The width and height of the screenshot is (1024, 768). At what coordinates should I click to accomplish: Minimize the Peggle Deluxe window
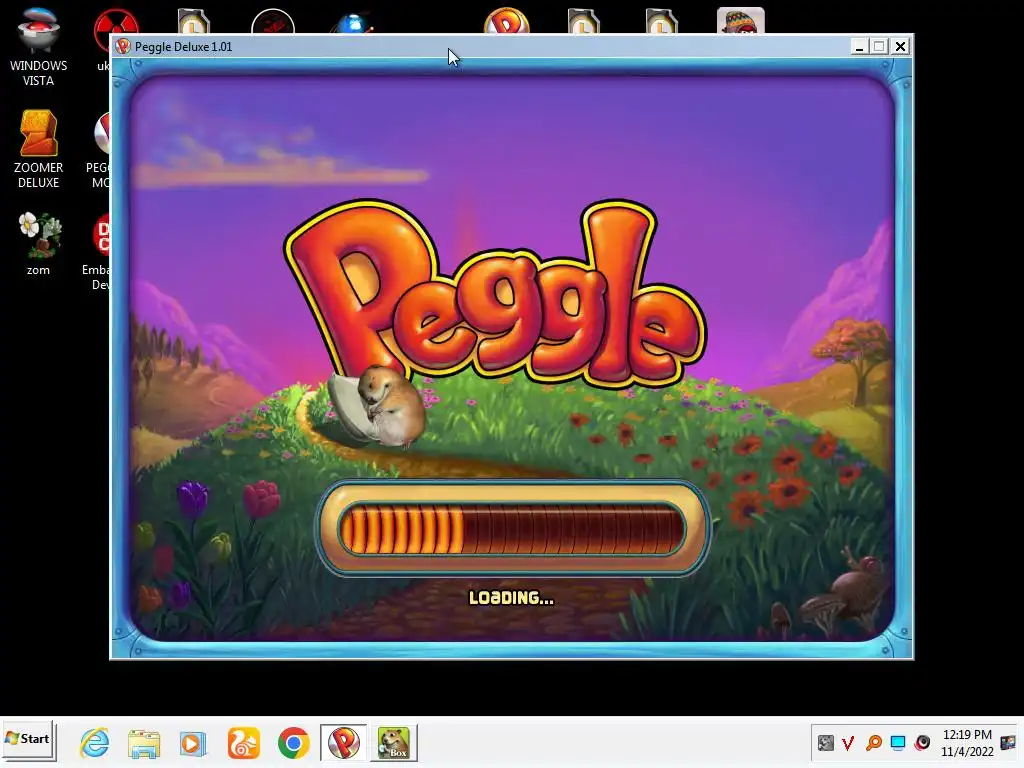(859, 46)
